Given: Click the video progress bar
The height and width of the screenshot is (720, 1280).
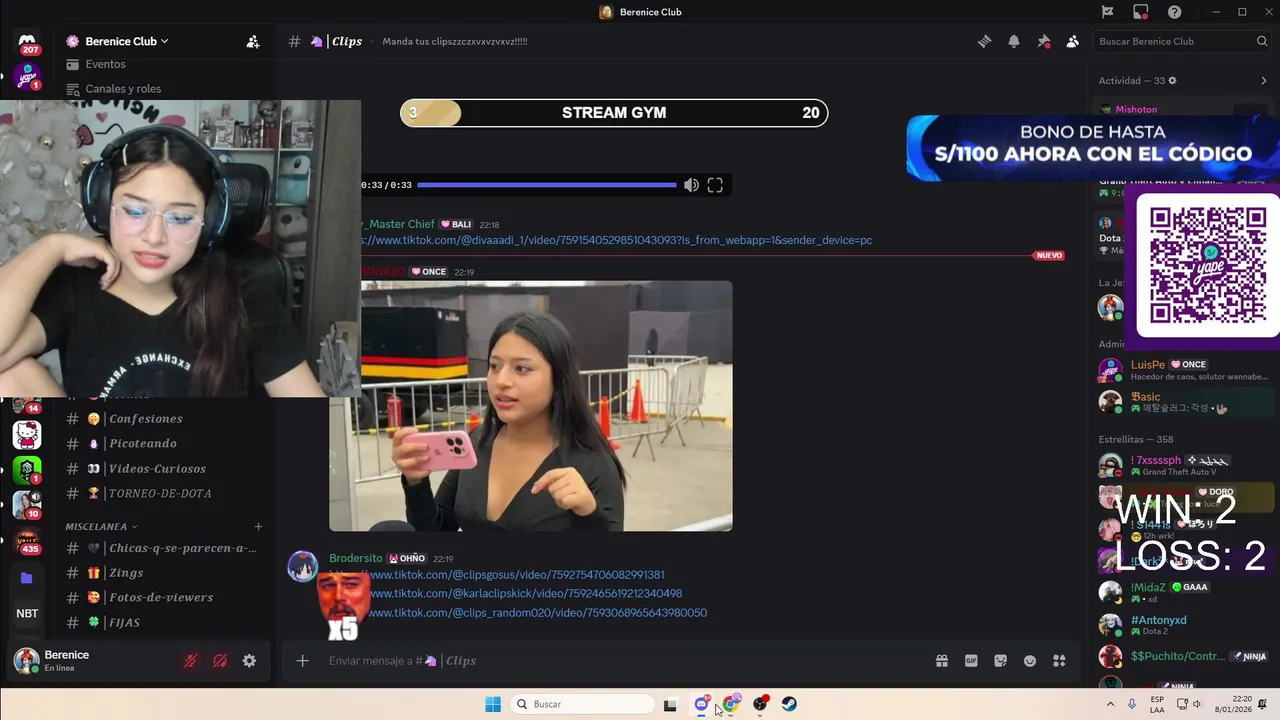Looking at the screenshot, I should [x=547, y=185].
